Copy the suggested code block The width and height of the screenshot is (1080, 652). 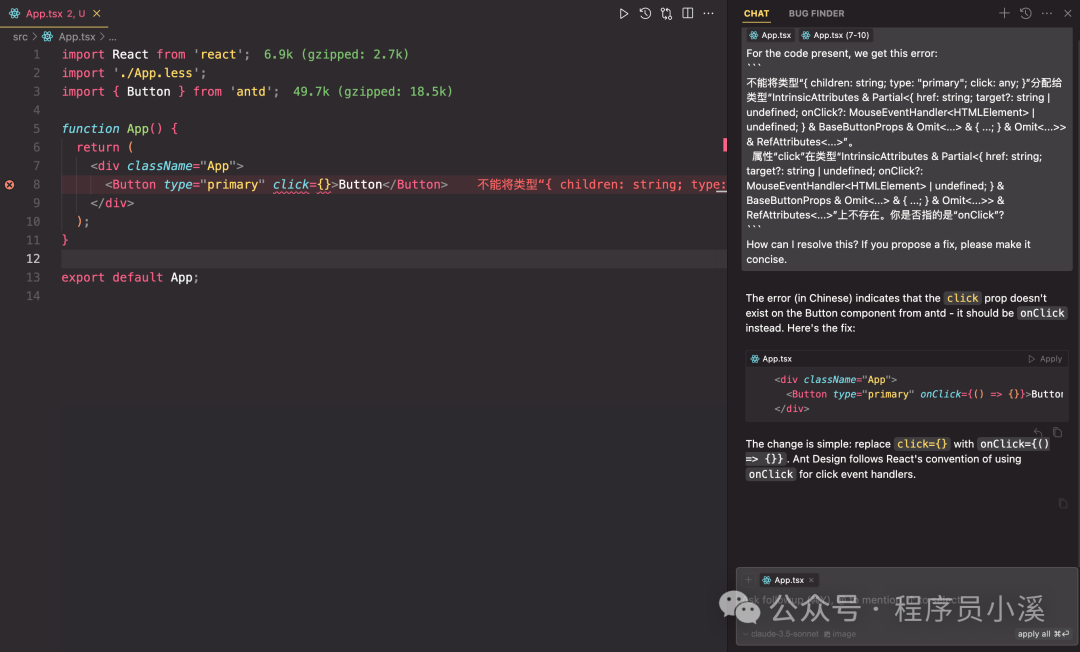1057,432
